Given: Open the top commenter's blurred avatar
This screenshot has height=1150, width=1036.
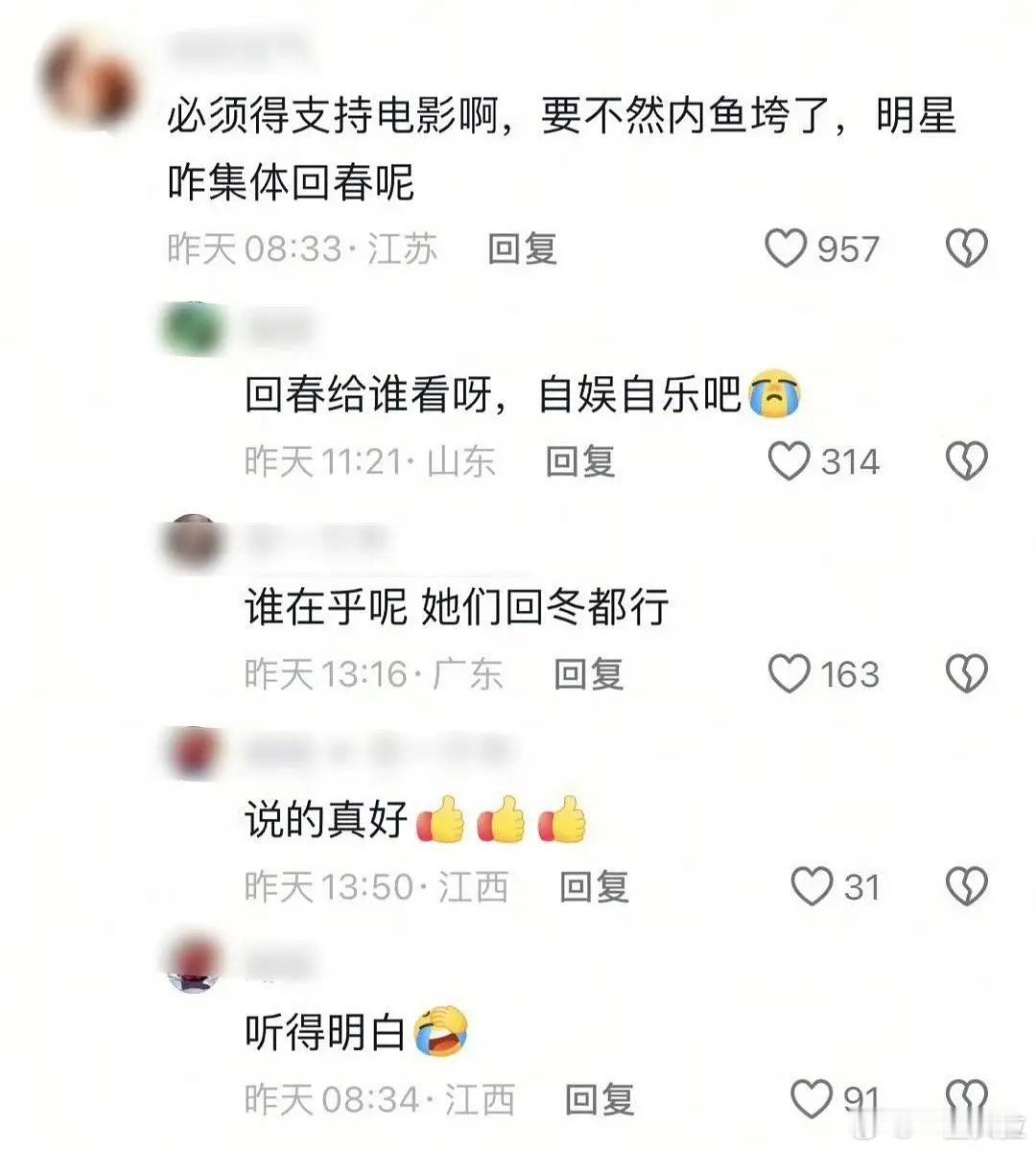Looking at the screenshot, I should point(88,81).
